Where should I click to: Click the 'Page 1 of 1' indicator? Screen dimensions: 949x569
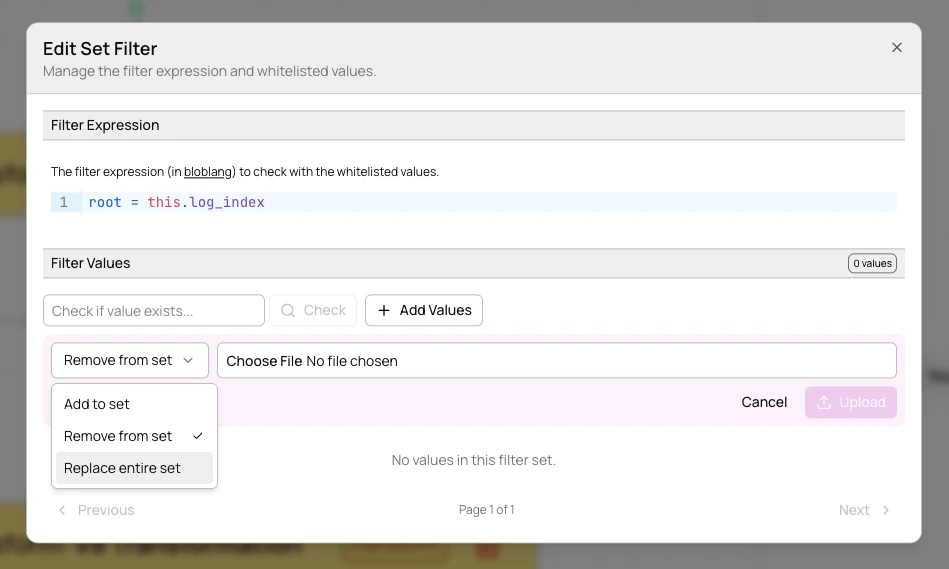pyautogui.click(x=487, y=510)
